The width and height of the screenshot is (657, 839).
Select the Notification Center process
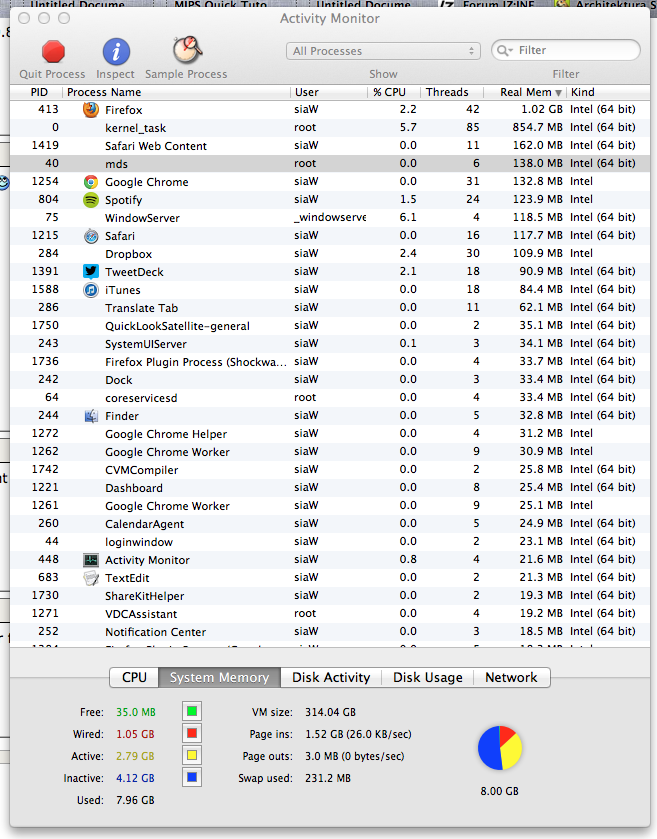point(330,632)
